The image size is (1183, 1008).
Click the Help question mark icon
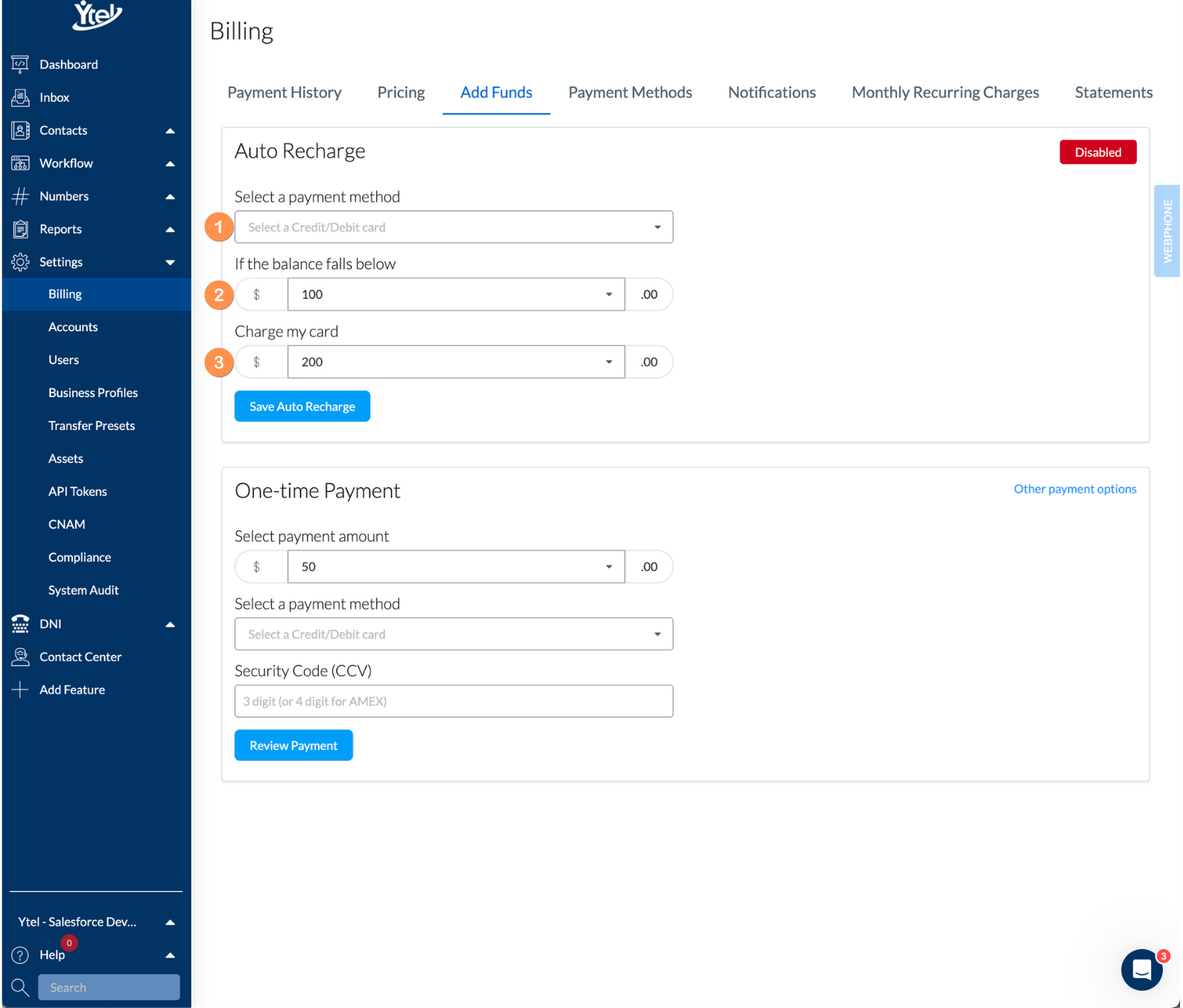20,955
